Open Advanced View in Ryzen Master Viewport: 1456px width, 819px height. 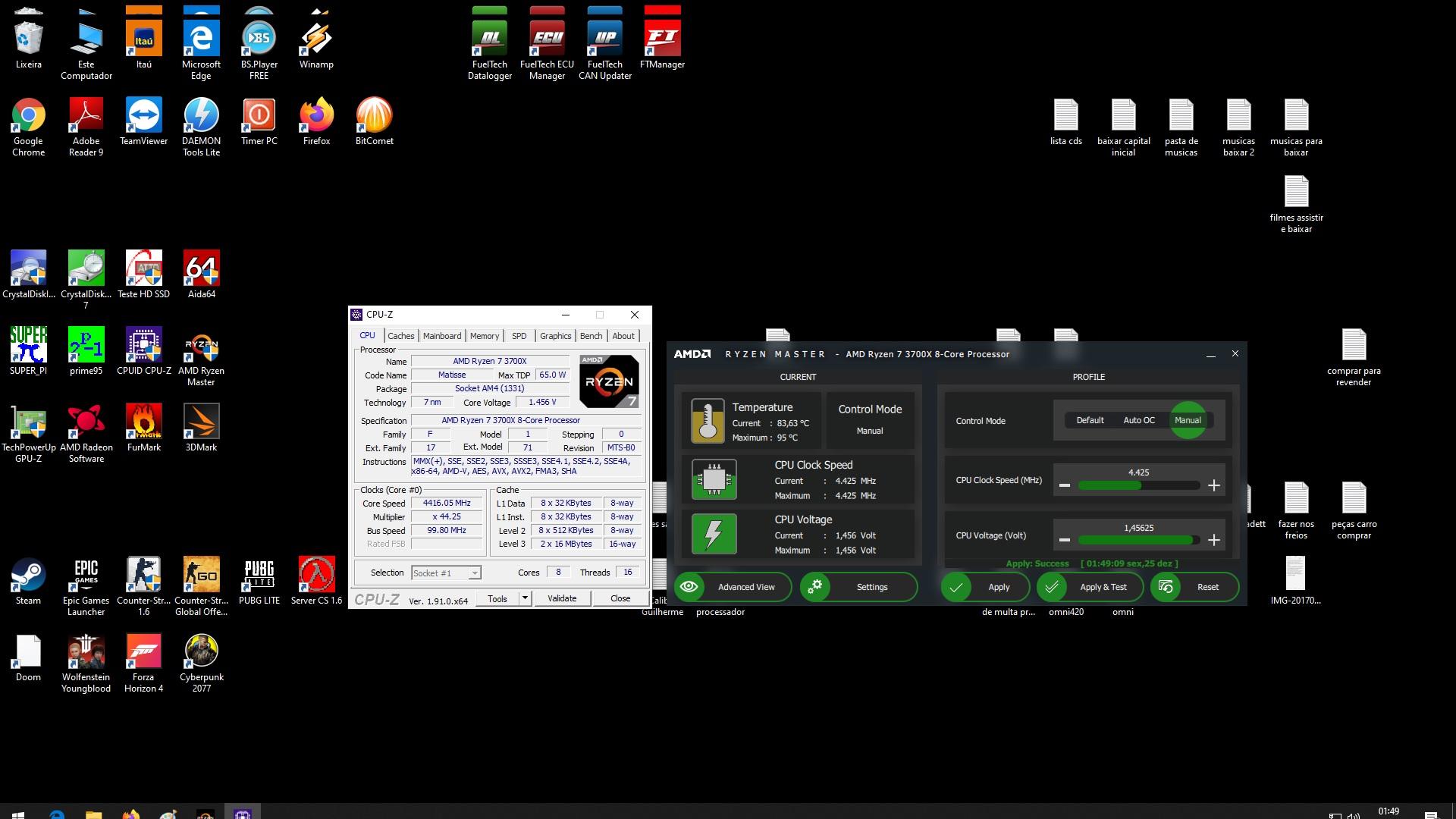coord(733,587)
